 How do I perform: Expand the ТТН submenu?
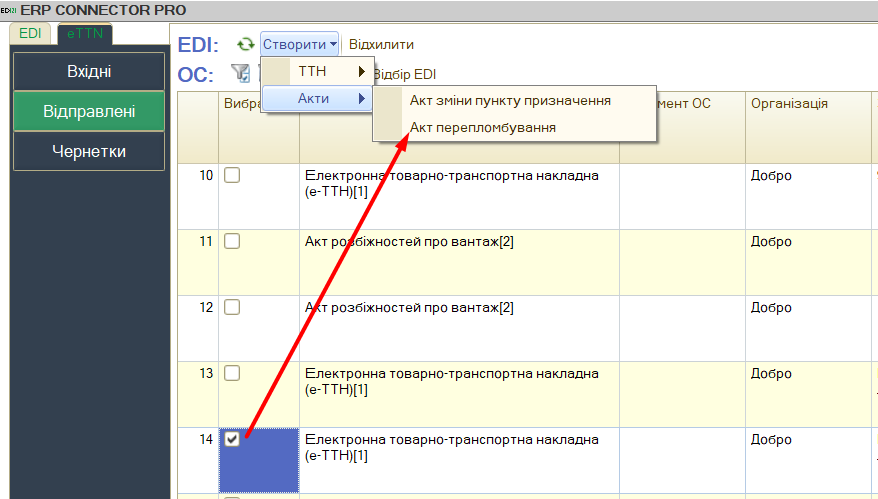tap(317, 72)
